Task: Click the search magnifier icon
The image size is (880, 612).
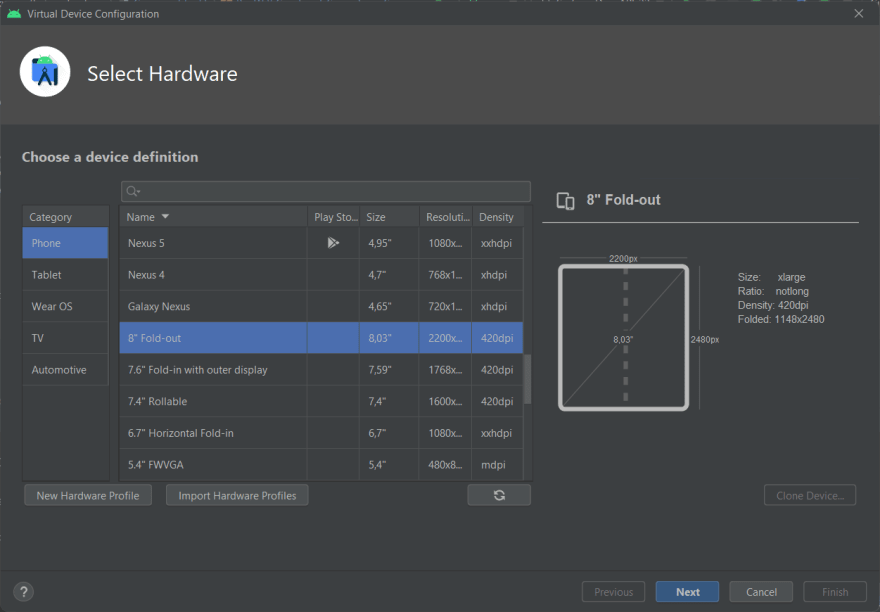Action: point(132,191)
